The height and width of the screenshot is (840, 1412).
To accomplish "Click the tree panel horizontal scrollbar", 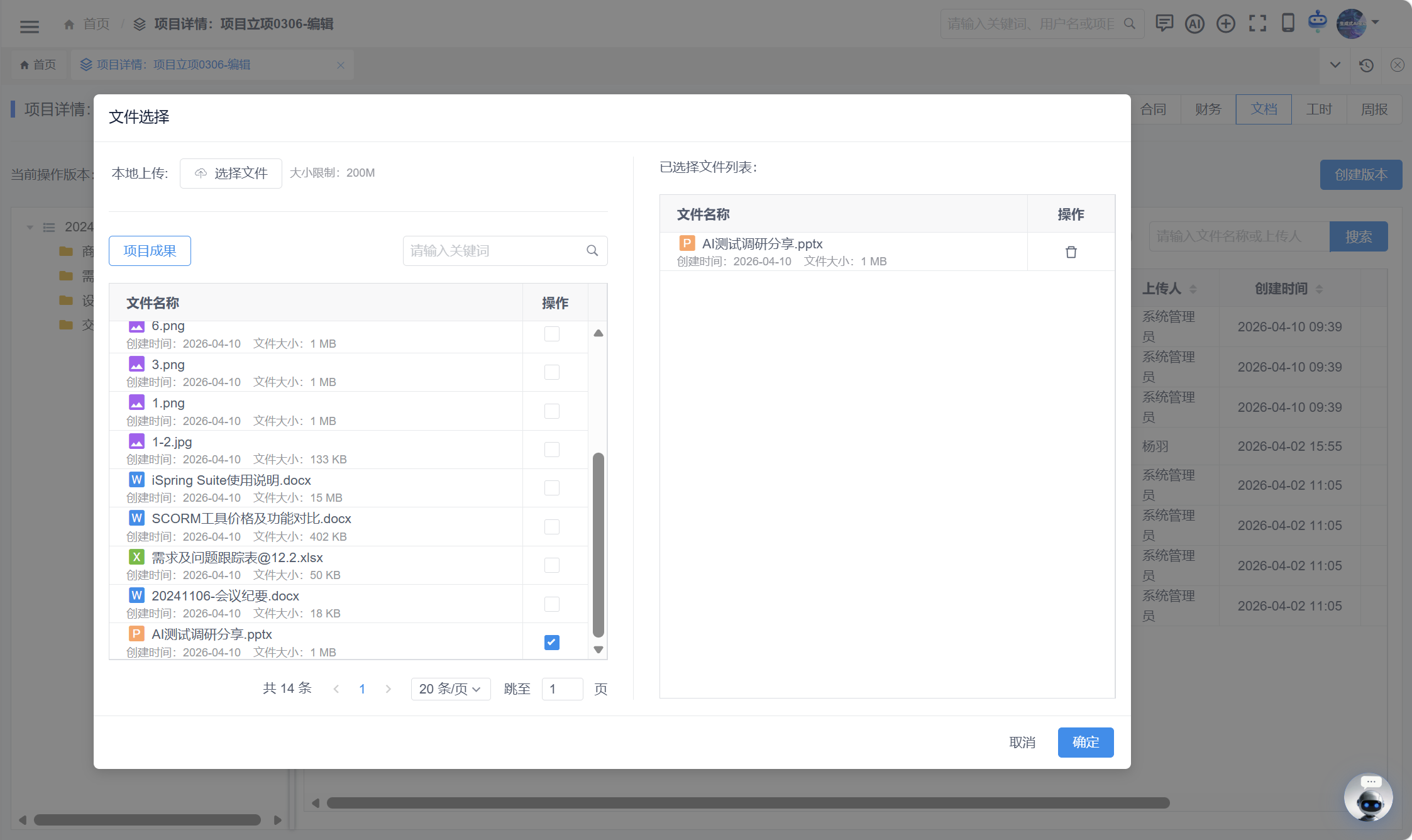I will coord(147,820).
